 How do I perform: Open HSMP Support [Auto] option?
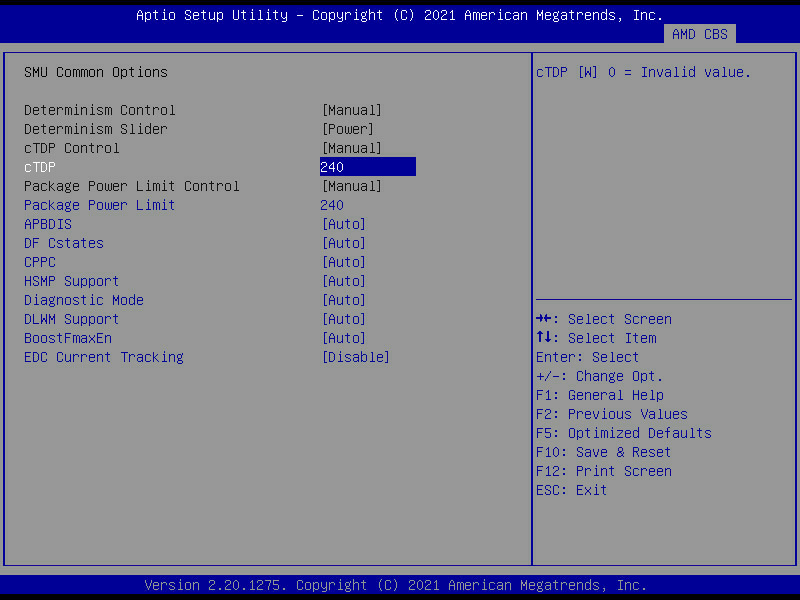343,281
